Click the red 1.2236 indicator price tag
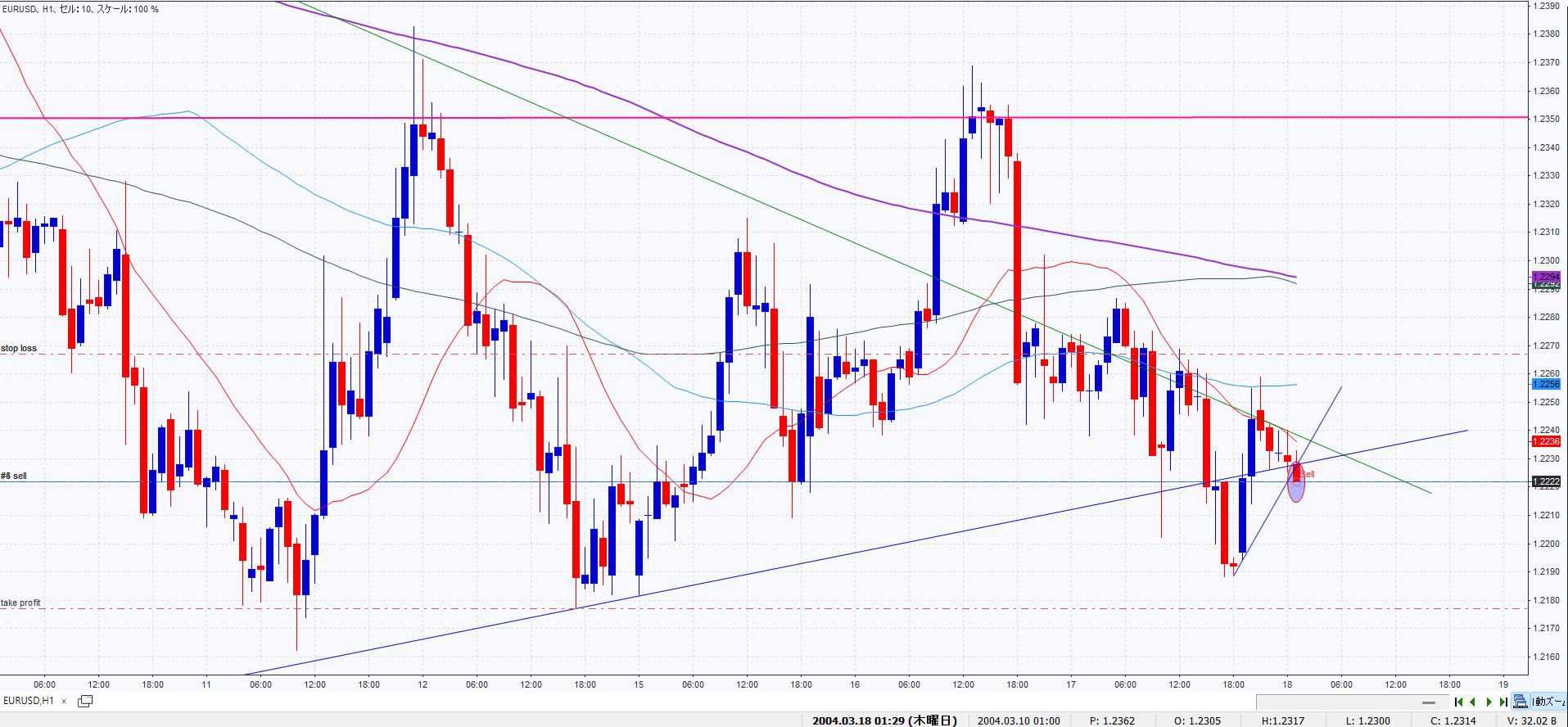 (1545, 441)
